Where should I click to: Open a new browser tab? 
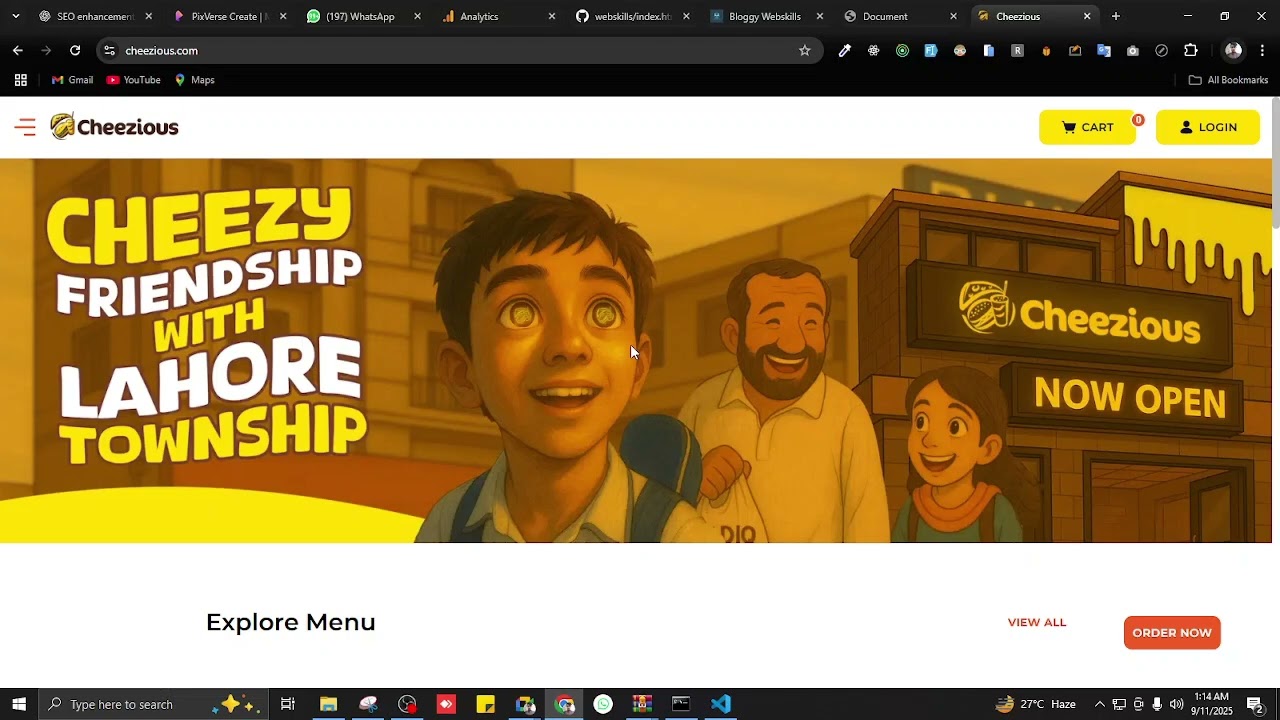click(x=1116, y=16)
